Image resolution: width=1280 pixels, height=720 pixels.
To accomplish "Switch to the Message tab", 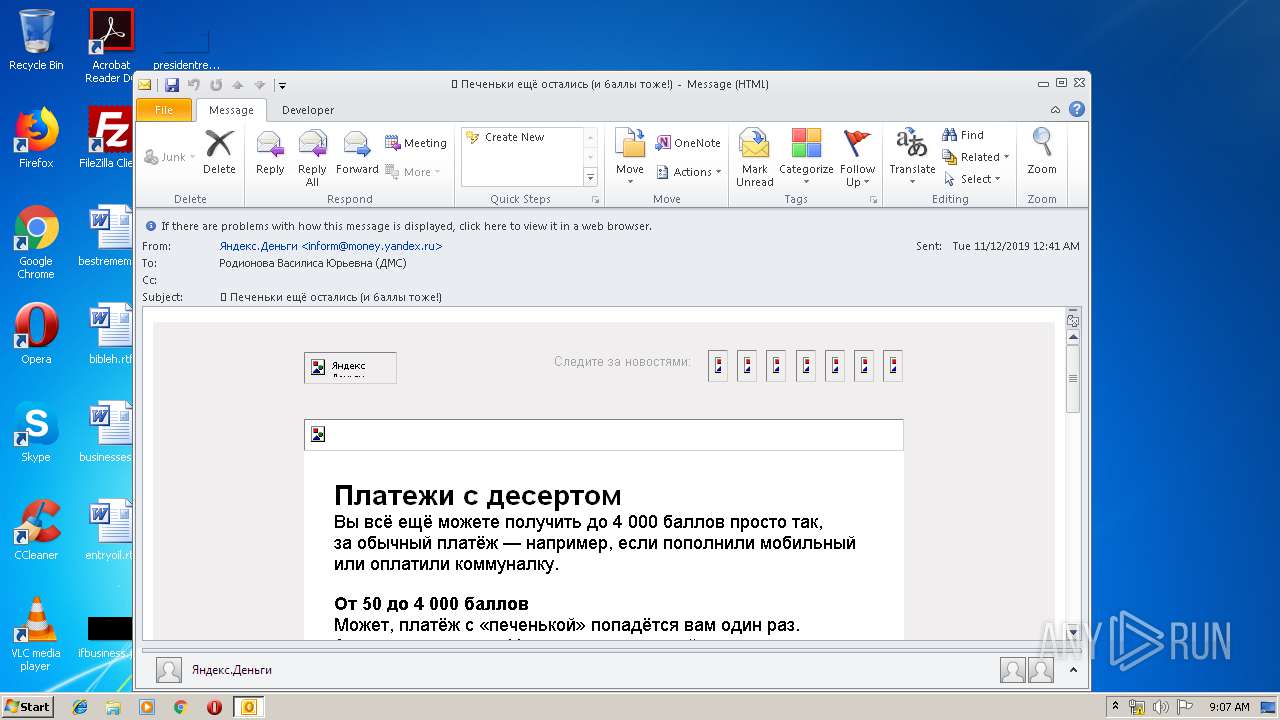I will (231, 110).
